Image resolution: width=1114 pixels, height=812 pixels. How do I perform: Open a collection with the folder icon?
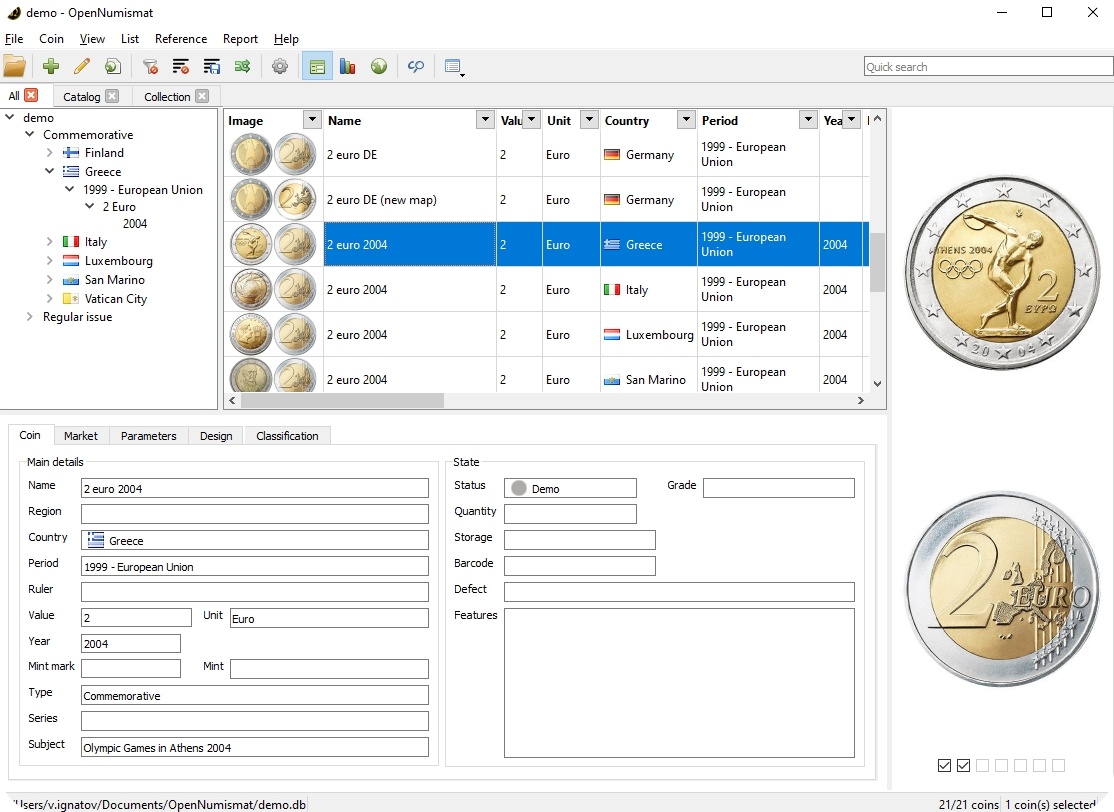[x=14, y=67]
